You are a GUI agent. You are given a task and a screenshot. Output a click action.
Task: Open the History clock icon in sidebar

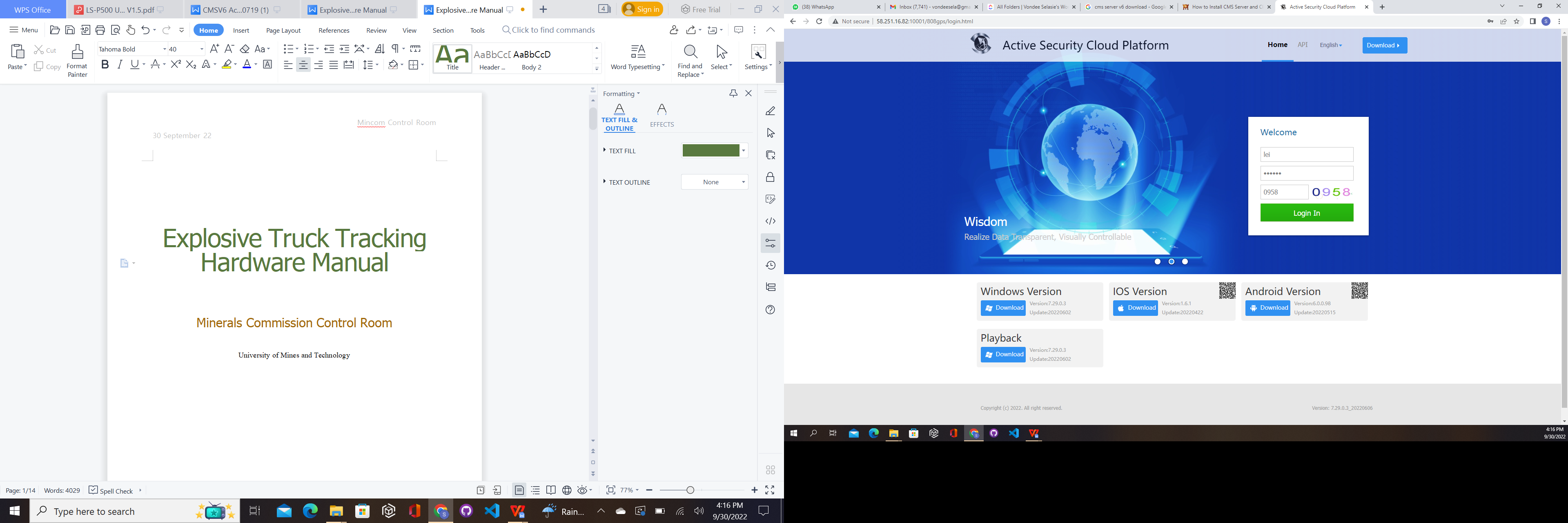point(770,266)
